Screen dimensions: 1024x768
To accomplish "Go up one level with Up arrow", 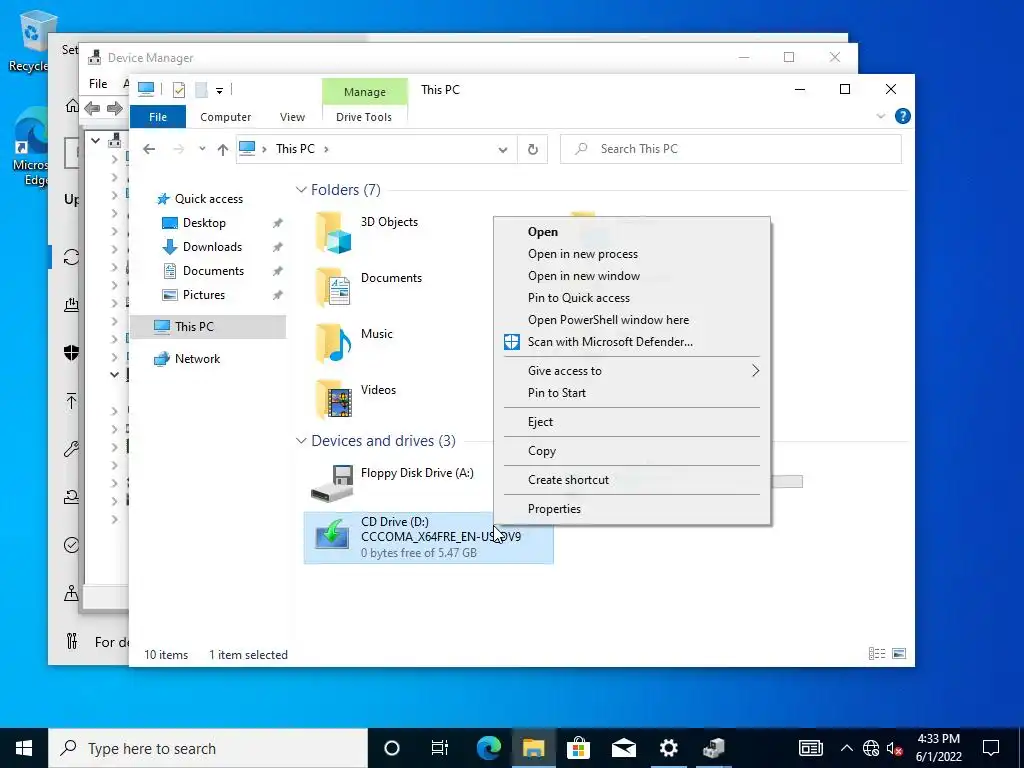I will click(223, 150).
